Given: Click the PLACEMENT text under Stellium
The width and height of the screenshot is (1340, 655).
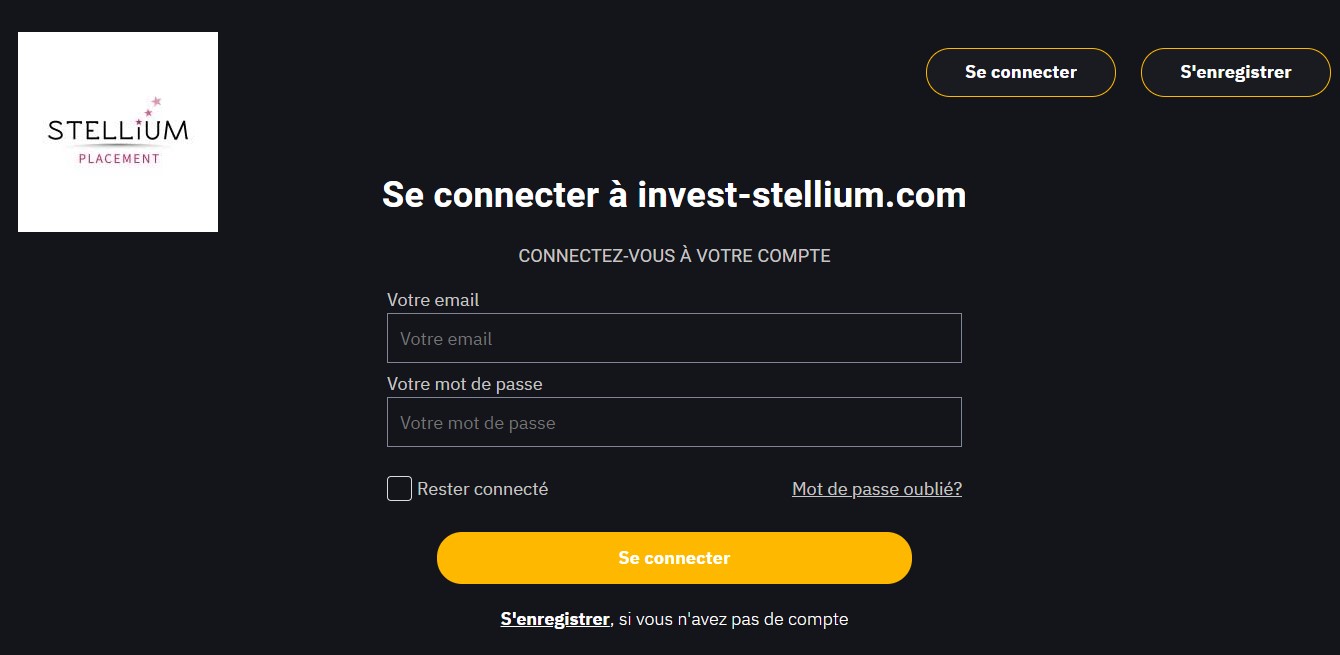Looking at the screenshot, I should (x=118, y=158).
